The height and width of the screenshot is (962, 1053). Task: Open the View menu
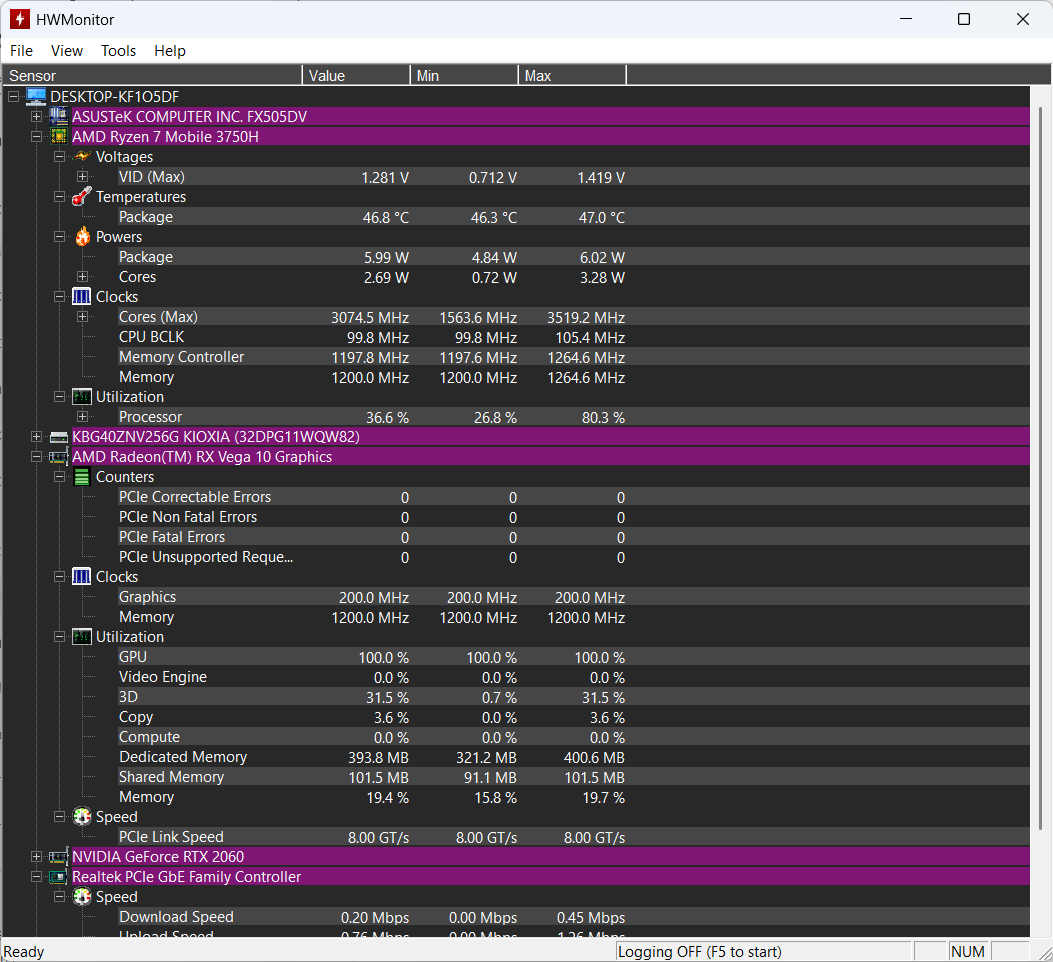tap(66, 51)
